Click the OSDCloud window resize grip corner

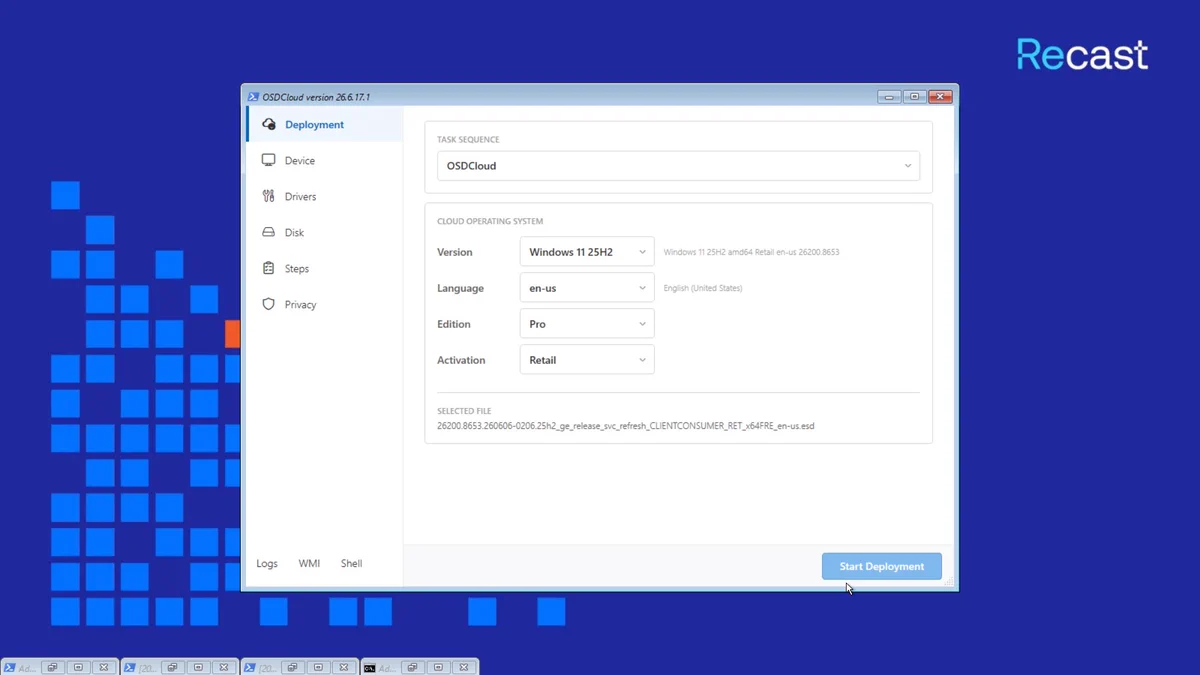949,582
